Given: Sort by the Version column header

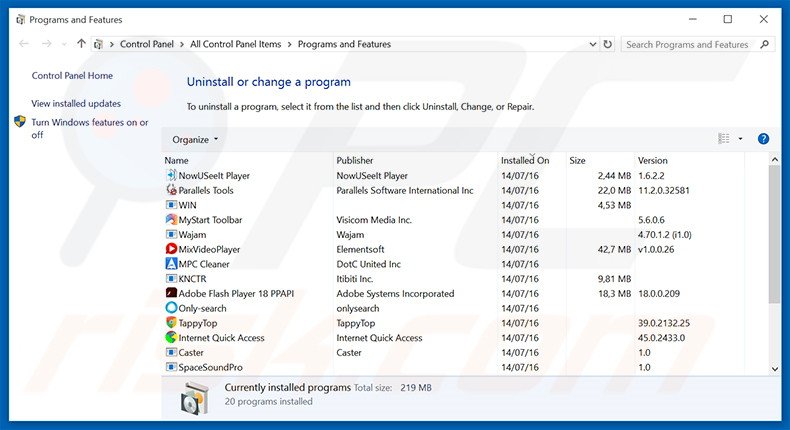Looking at the screenshot, I should point(652,160).
